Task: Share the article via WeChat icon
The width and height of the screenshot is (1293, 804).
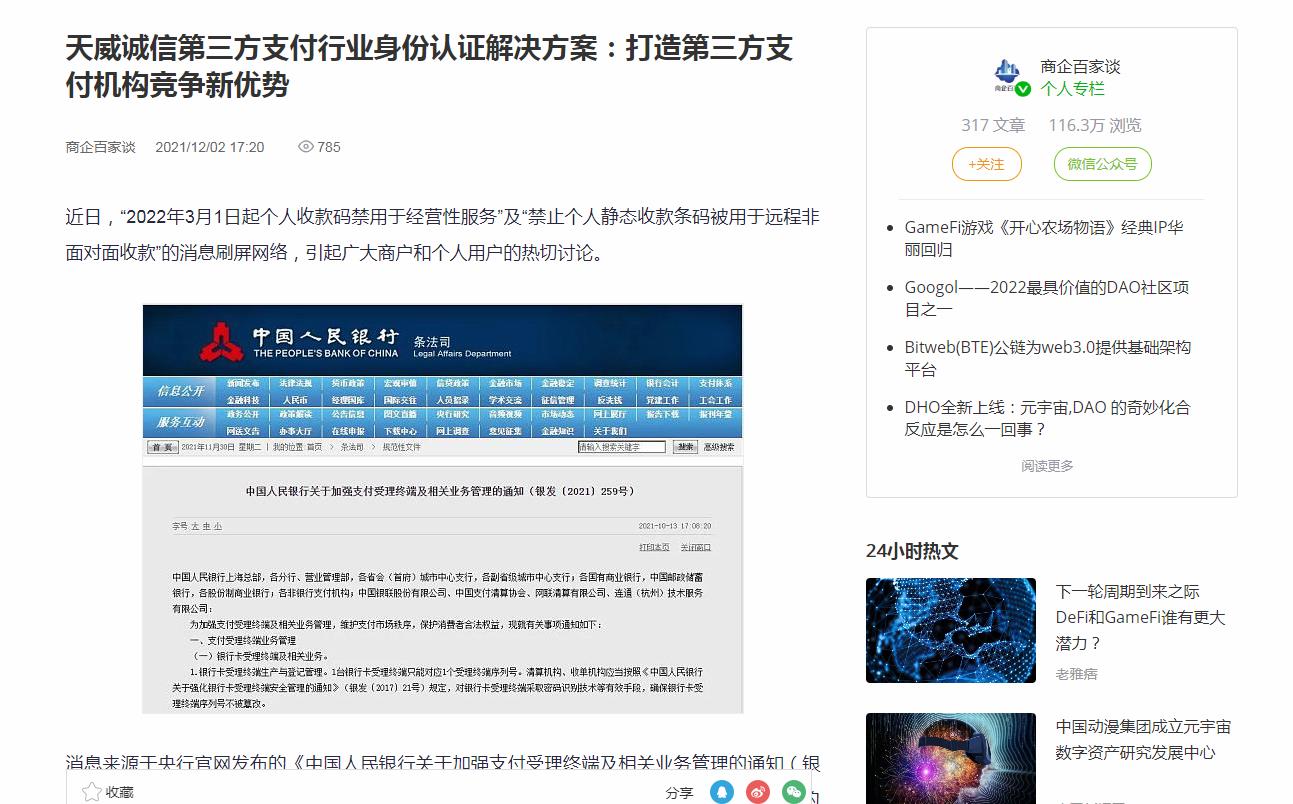Action: point(794,792)
